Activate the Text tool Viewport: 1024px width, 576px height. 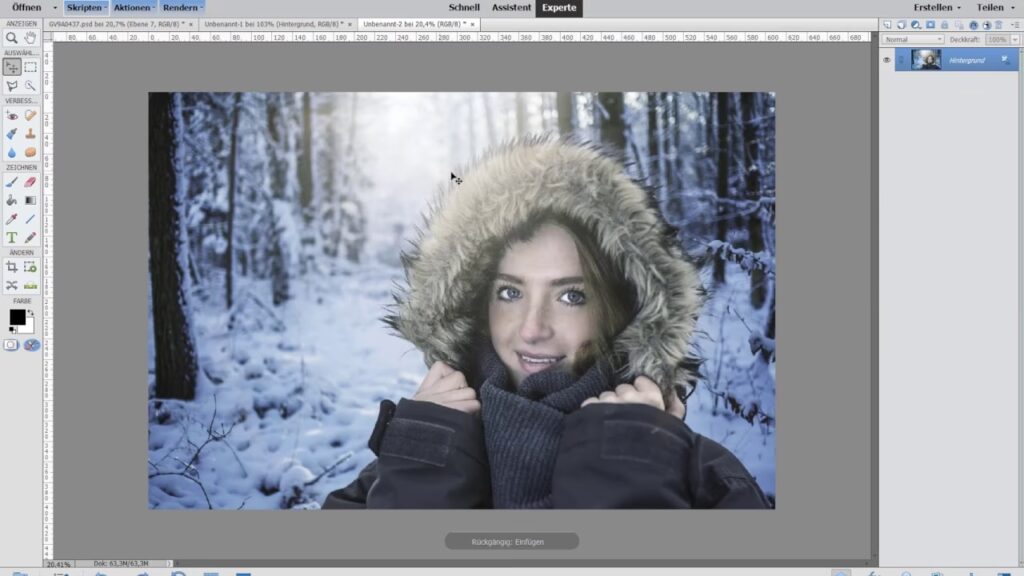tap(12, 237)
